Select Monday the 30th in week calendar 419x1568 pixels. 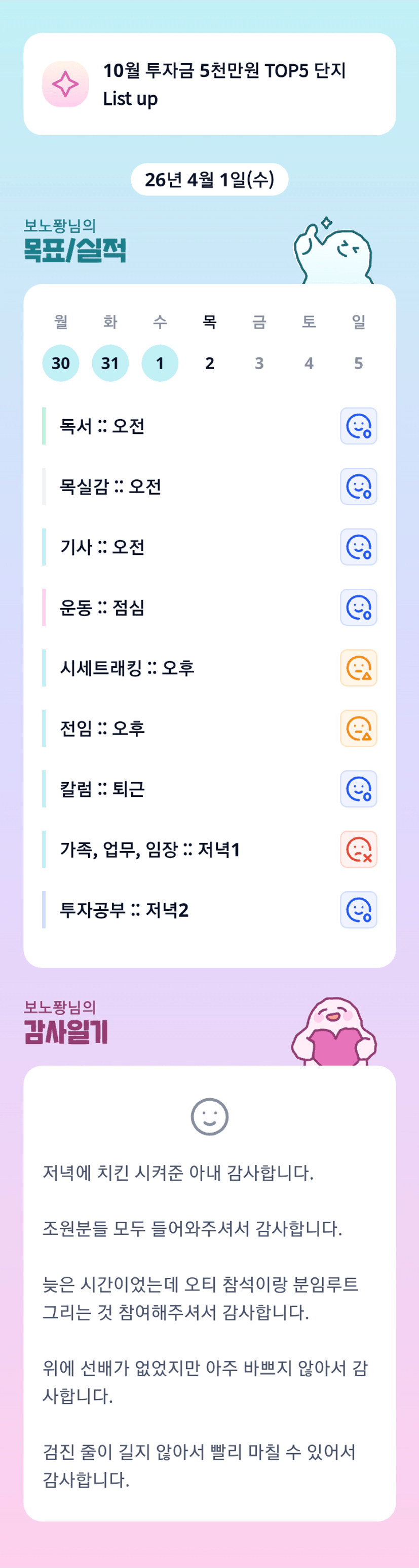[60, 364]
